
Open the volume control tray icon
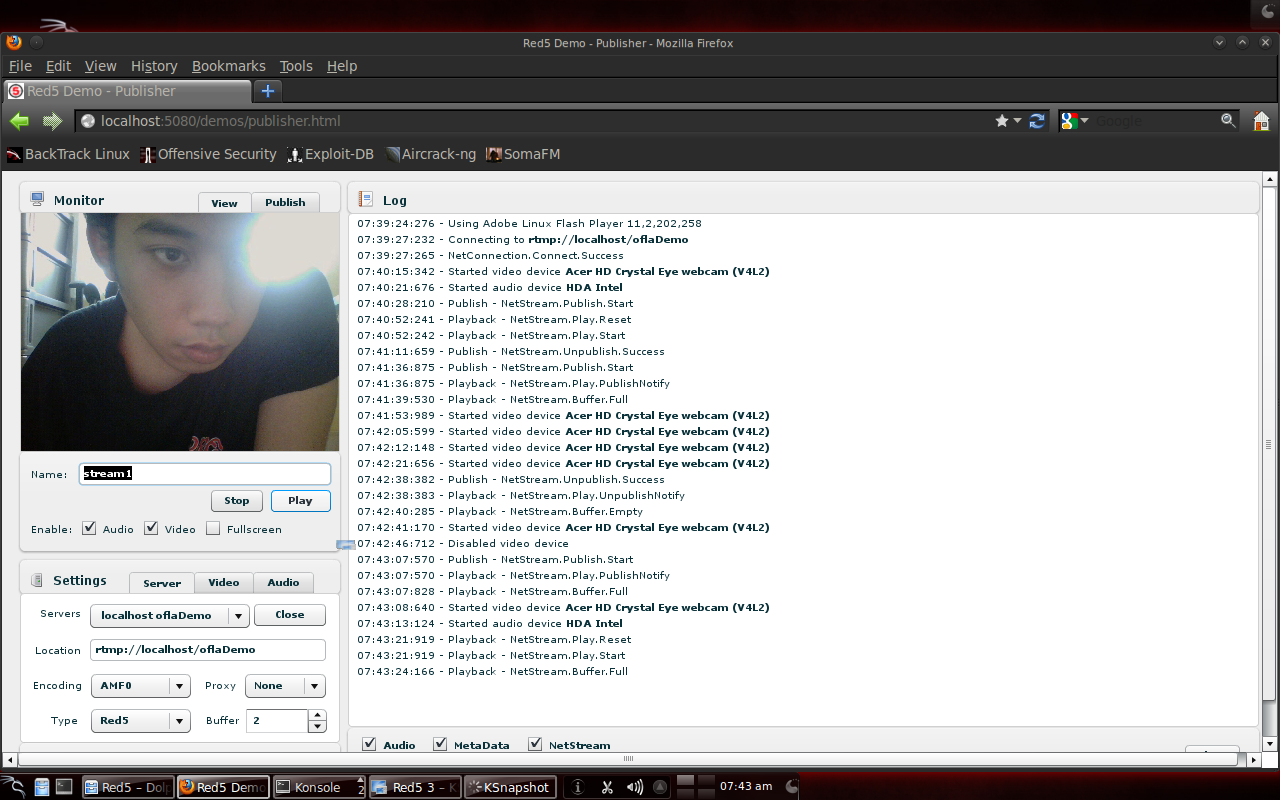click(x=635, y=787)
